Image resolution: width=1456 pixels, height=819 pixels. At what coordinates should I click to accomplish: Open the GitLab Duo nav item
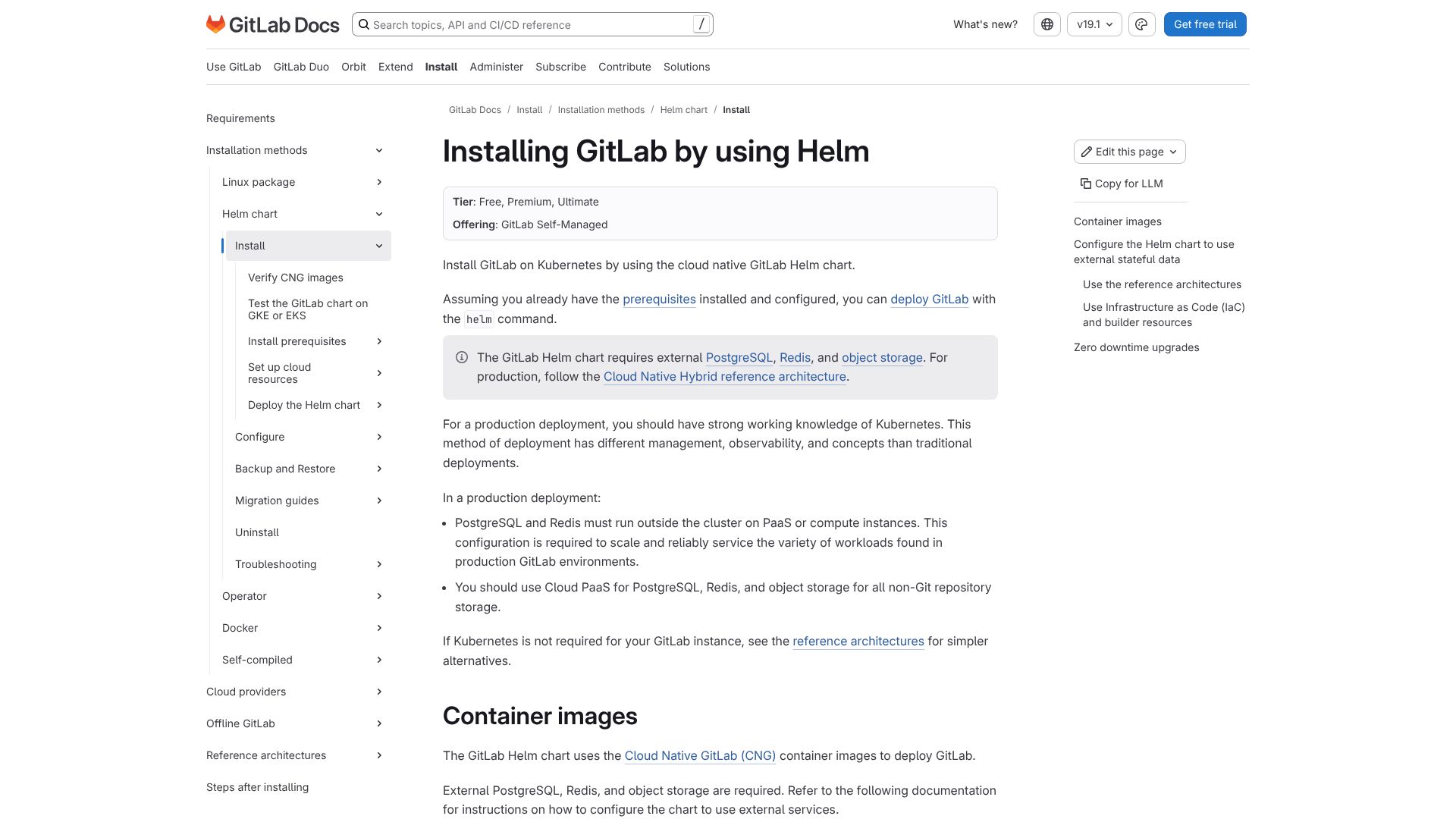[x=301, y=67]
